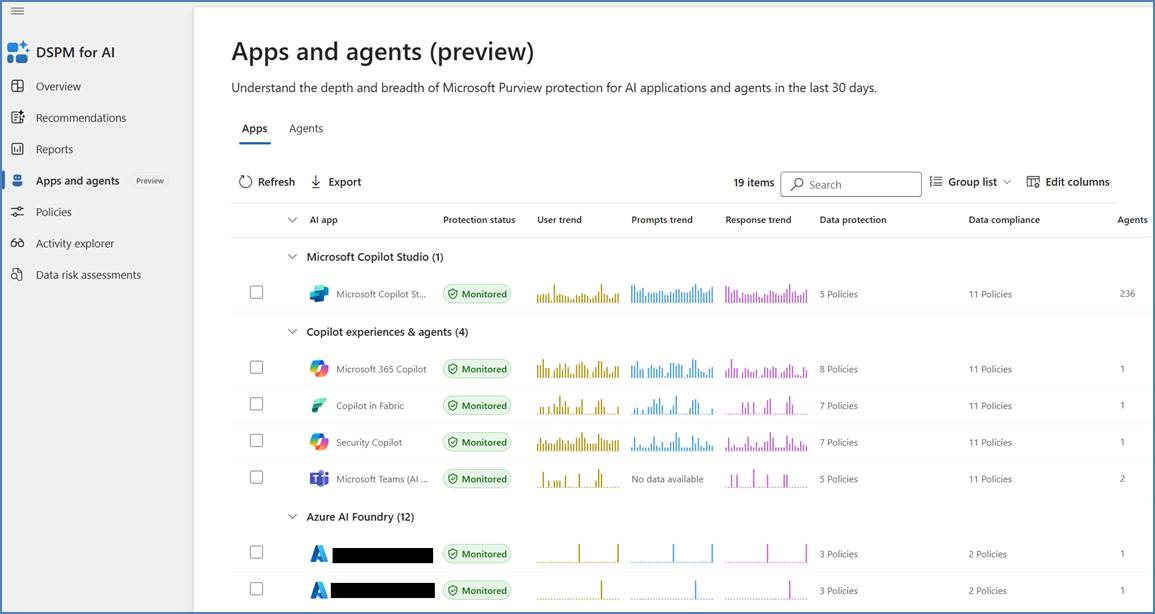Click the Copilot in Fabric icon
Screen dimensions: 1155x614
click(319, 406)
